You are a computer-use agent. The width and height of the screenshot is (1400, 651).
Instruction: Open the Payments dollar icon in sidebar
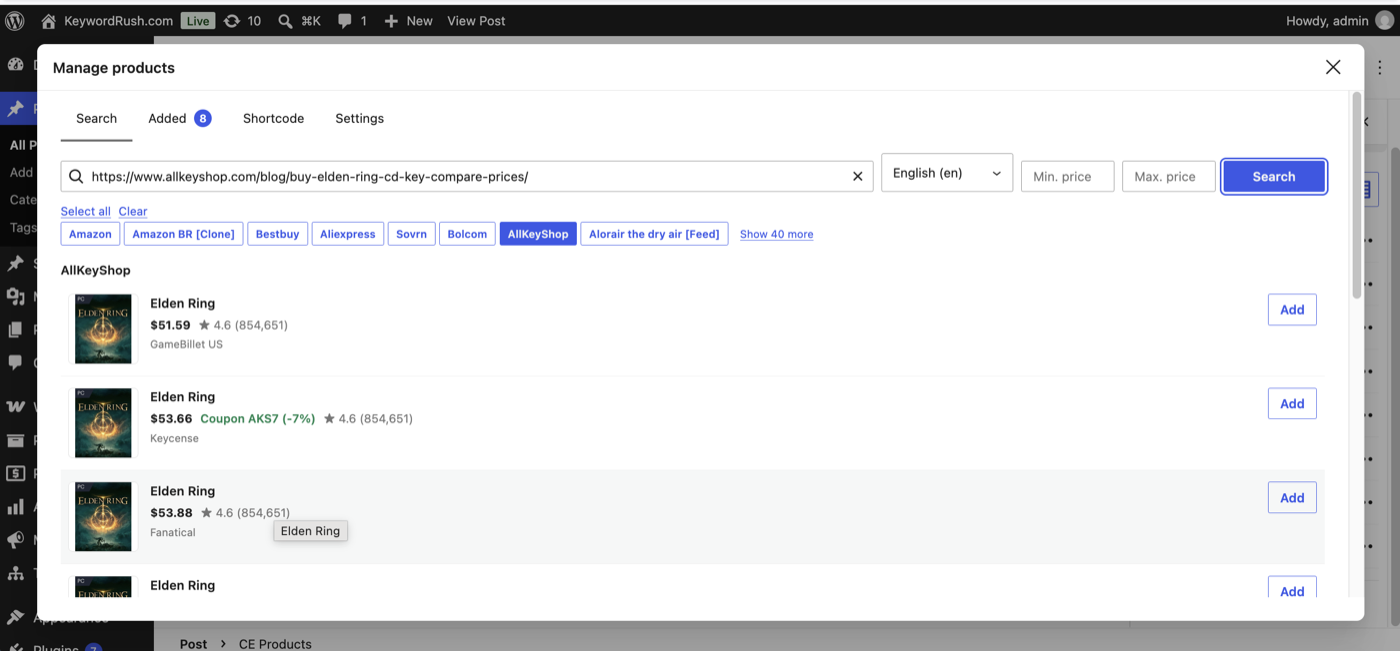15,473
